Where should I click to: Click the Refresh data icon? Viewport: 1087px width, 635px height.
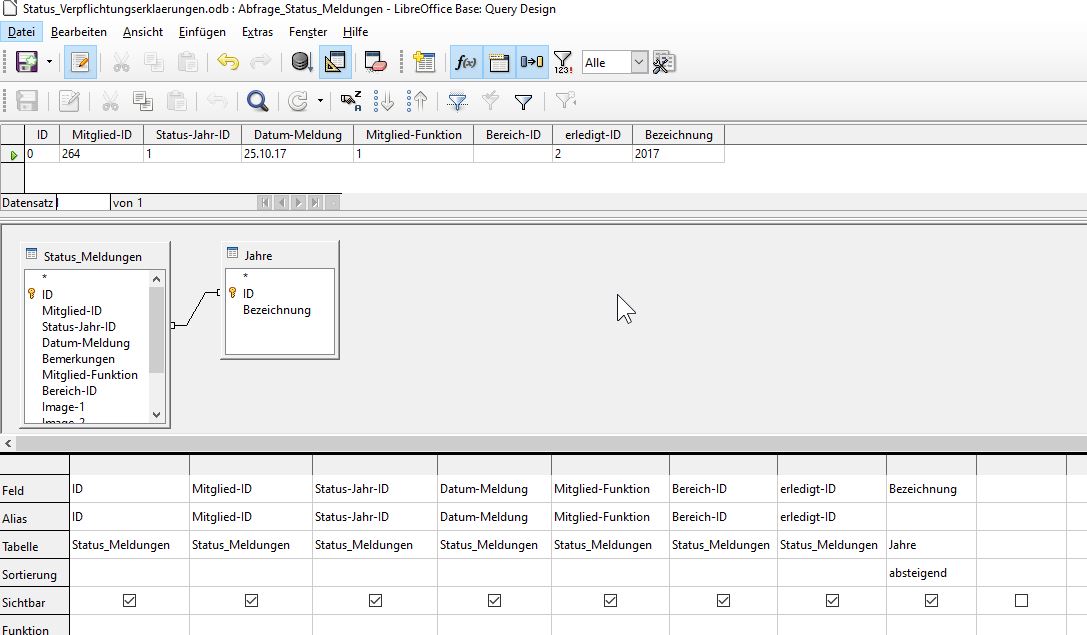click(298, 101)
